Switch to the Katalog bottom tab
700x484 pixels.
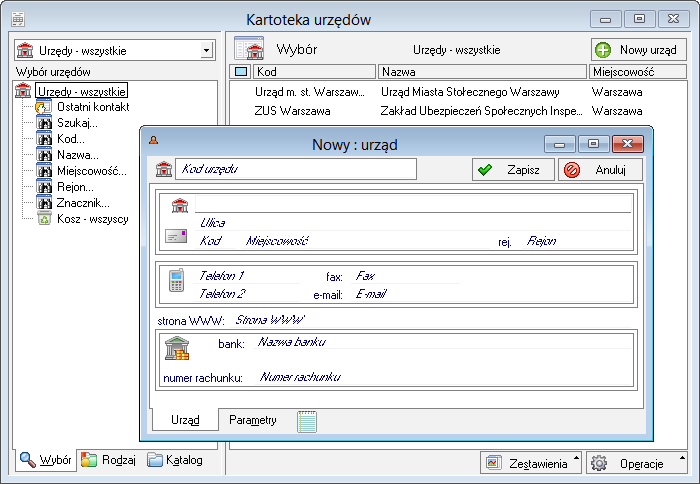tap(175, 460)
